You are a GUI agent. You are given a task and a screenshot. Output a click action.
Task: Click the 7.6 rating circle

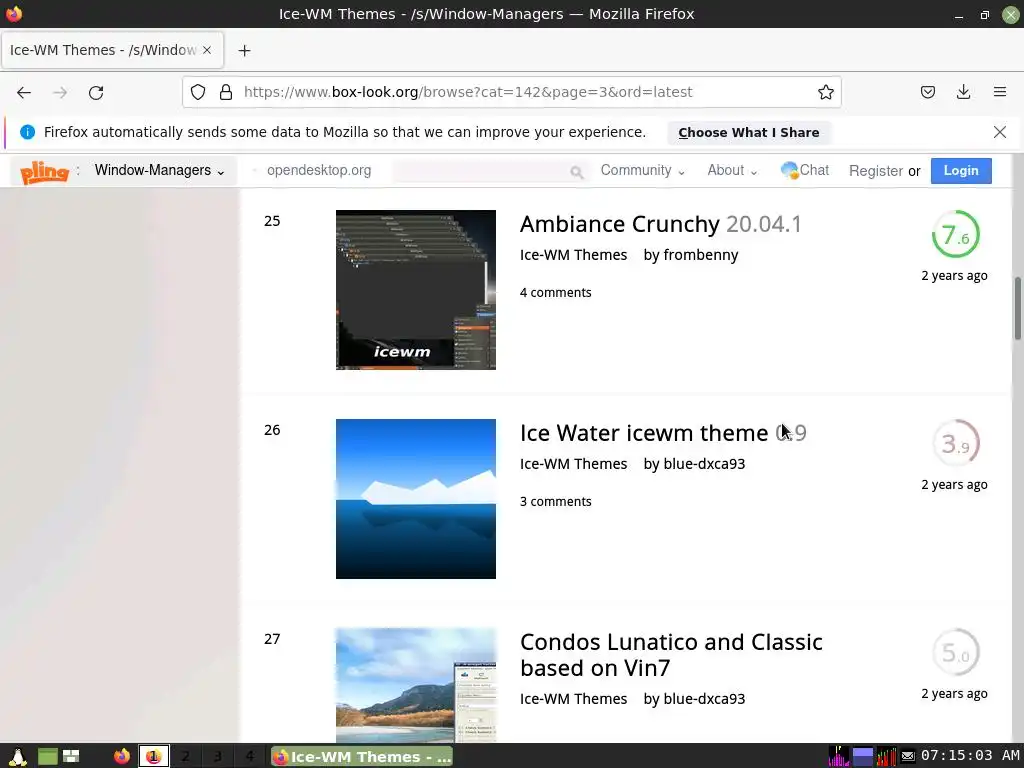(955, 234)
